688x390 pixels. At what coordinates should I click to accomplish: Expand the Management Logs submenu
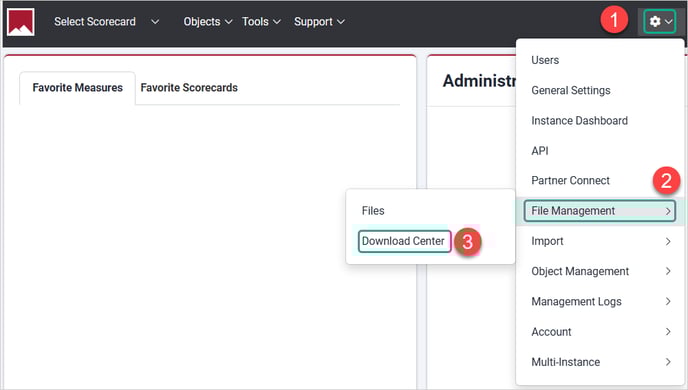coord(600,302)
